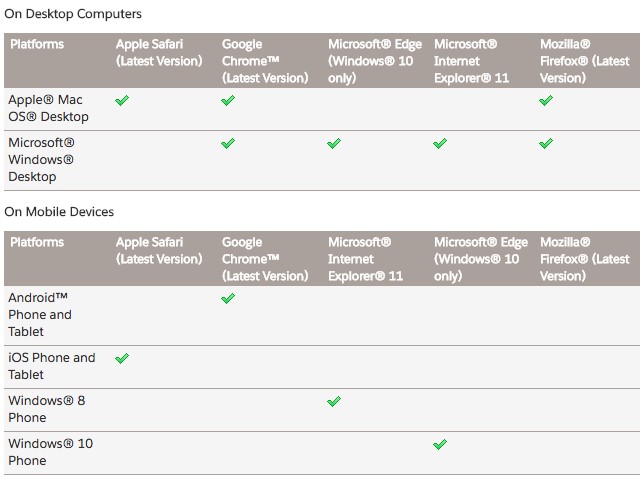
Task: Click the iOS Phone Safari checkmark
Action: click(x=122, y=358)
